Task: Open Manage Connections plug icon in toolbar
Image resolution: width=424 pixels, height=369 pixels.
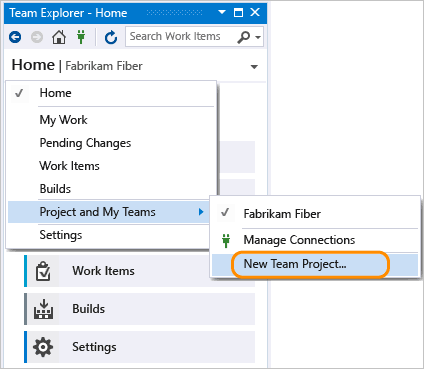Action: (81, 37)
